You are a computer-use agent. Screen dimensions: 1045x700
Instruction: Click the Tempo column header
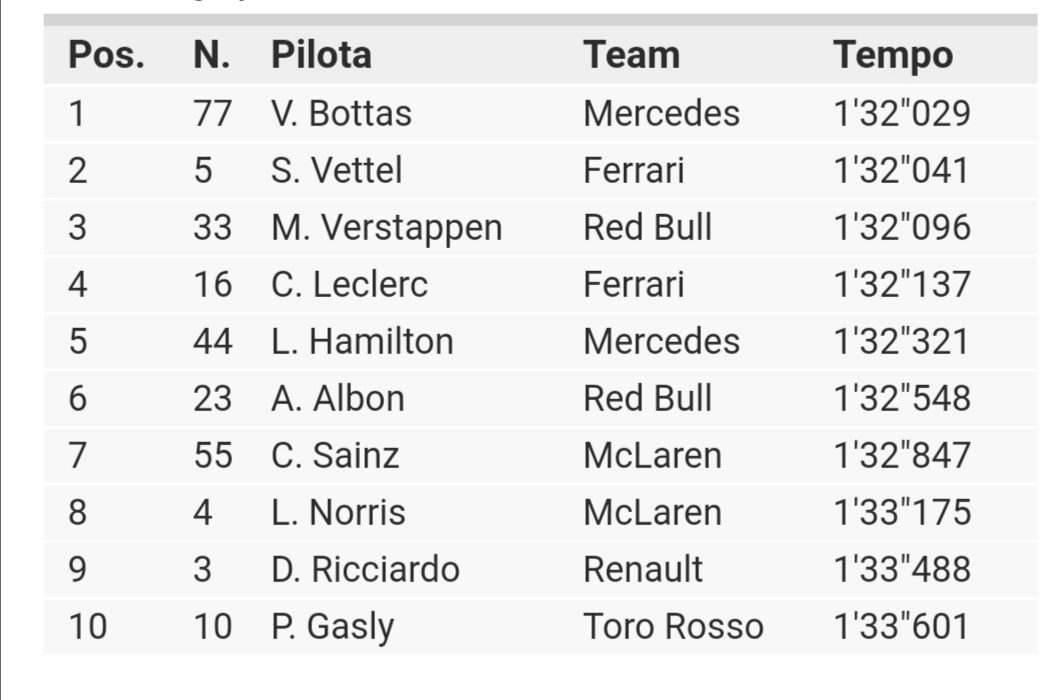click(893, 56)
